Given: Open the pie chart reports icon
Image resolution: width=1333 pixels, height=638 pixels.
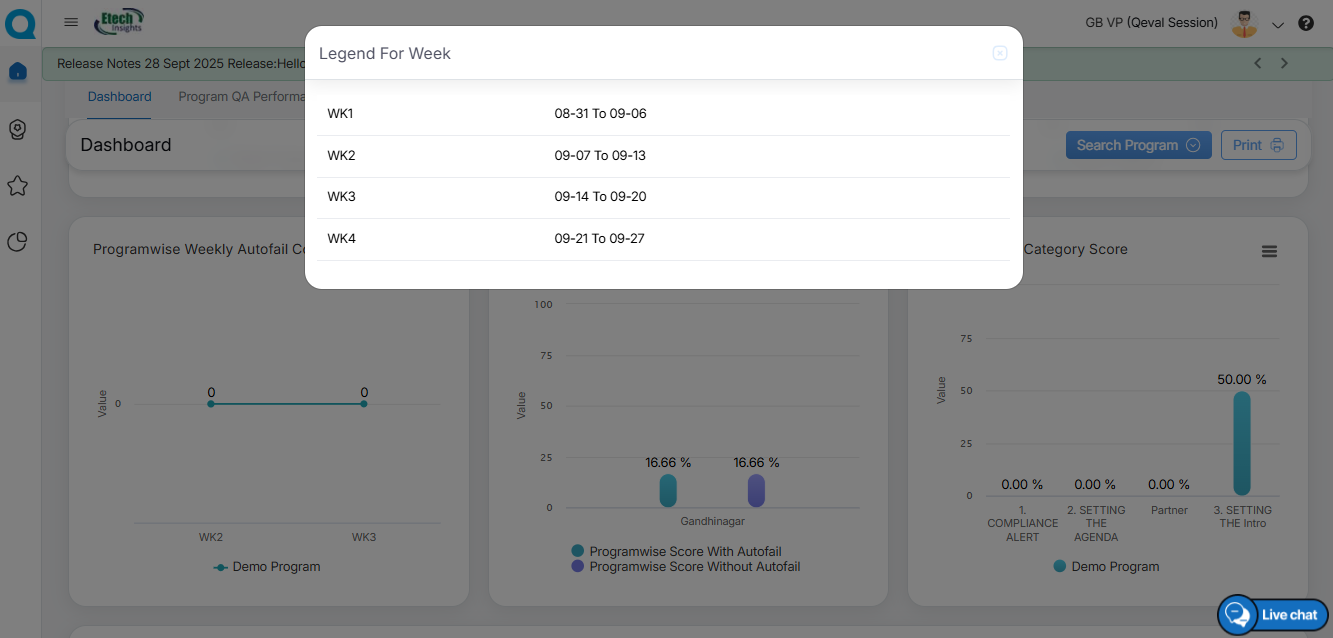Looking at the screenshot, I should click(17, 242).
